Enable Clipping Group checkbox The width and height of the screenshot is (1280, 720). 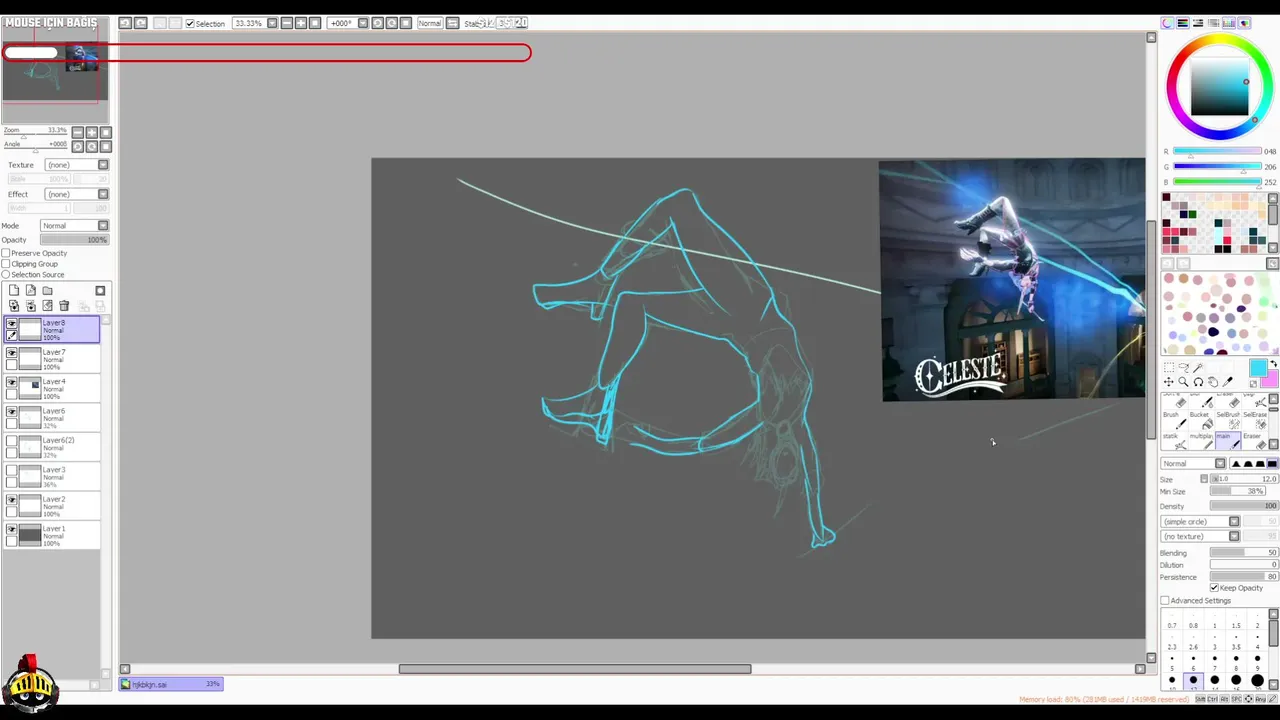(x=6, y=264)
